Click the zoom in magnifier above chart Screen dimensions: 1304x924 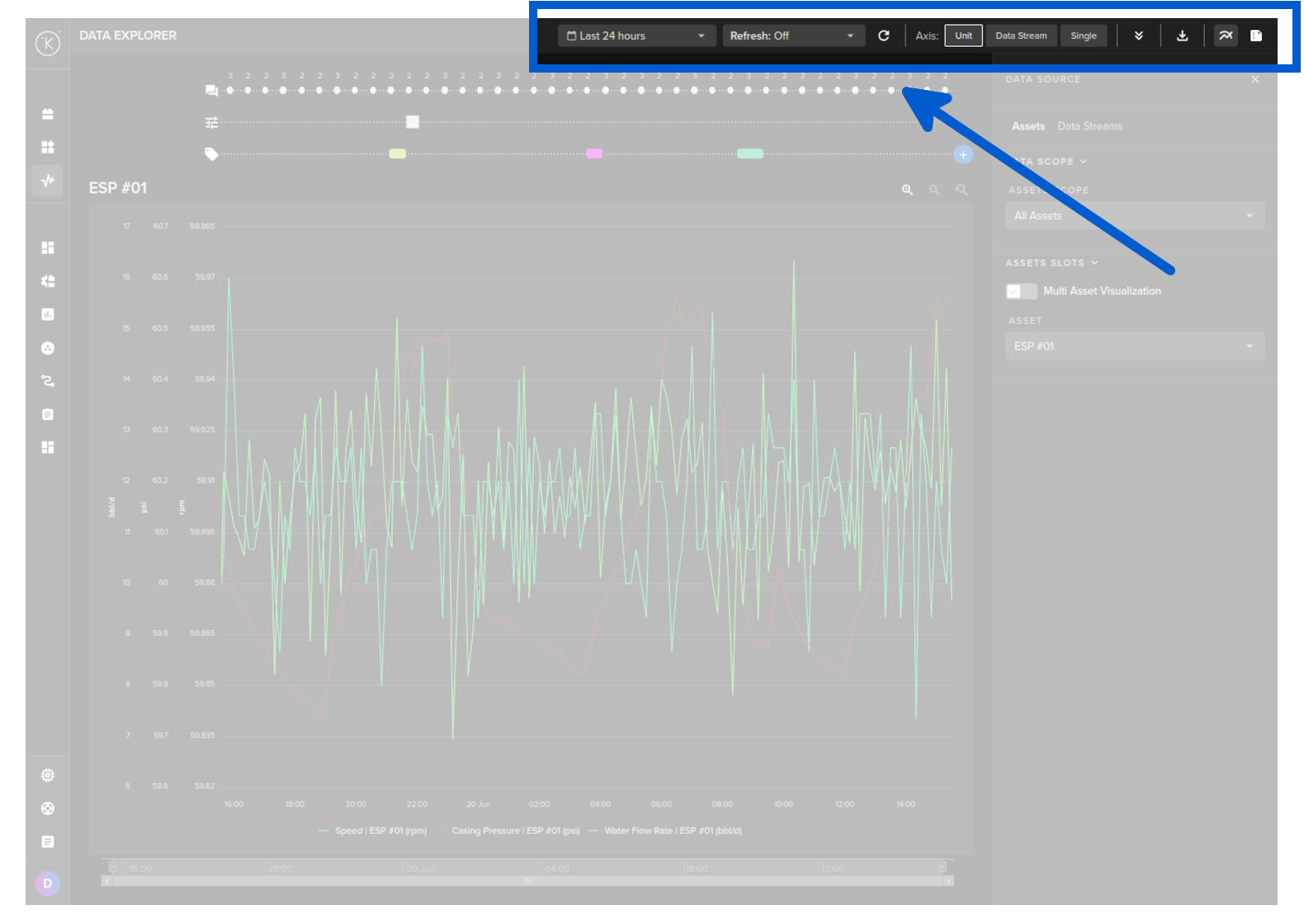(x=907, y=191)
